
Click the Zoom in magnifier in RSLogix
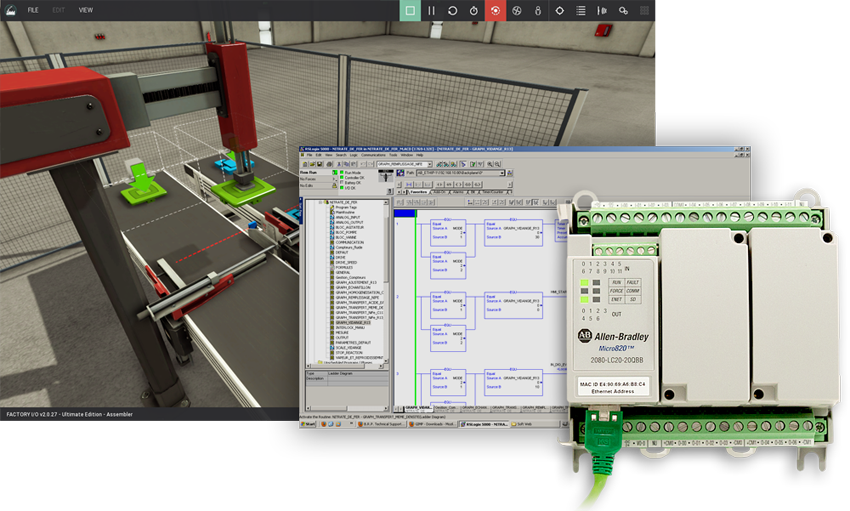(x=490, y=164)
